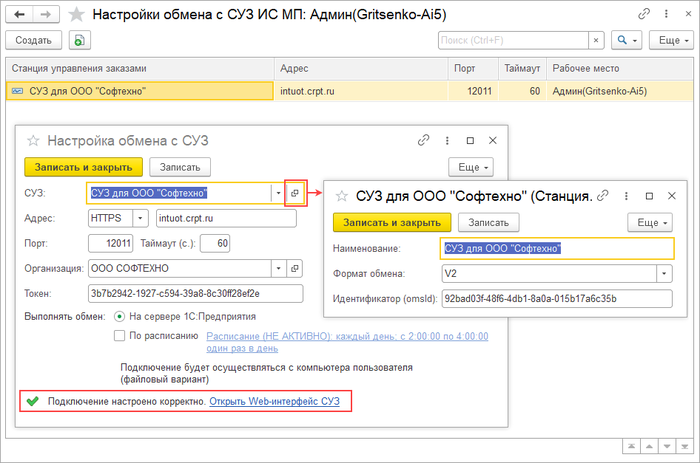Click the Создать button
The width and height of the screenshot is (700, 463).
[35, 40]
